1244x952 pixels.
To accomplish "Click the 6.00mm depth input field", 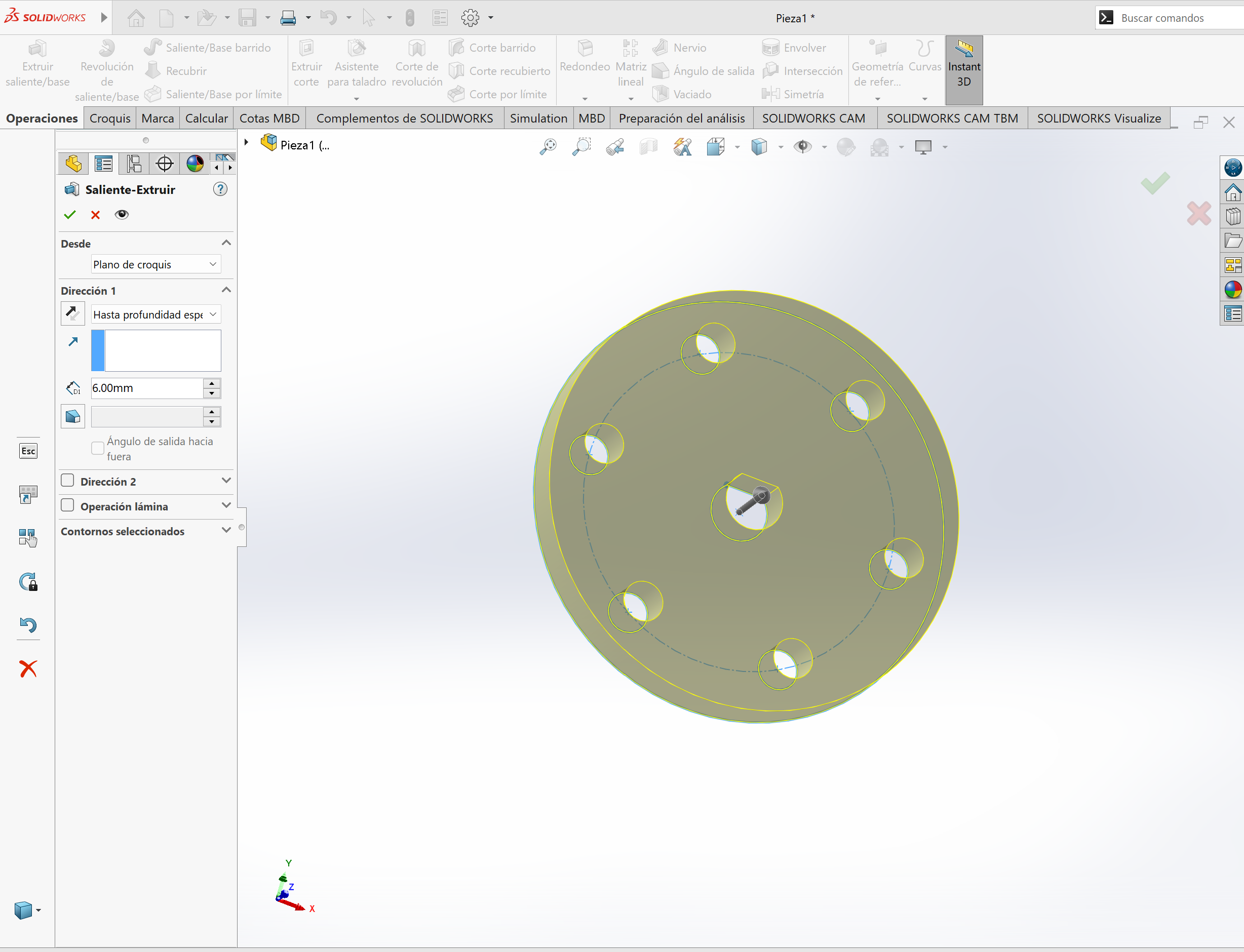I will click(x=147, y=388).
